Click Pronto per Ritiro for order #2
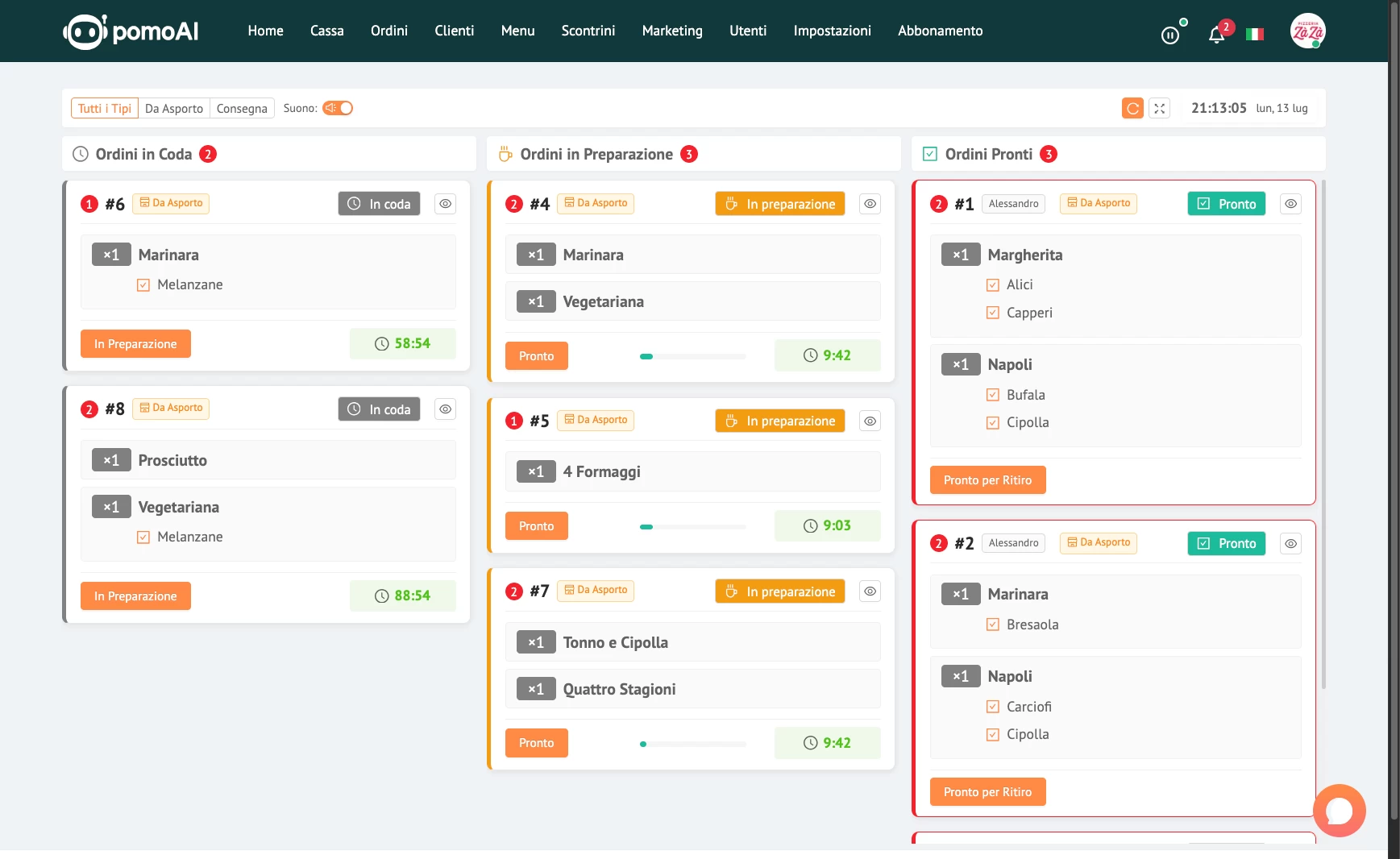The height and width of the screenshot is (859, 1400). [x=988, y=792]
